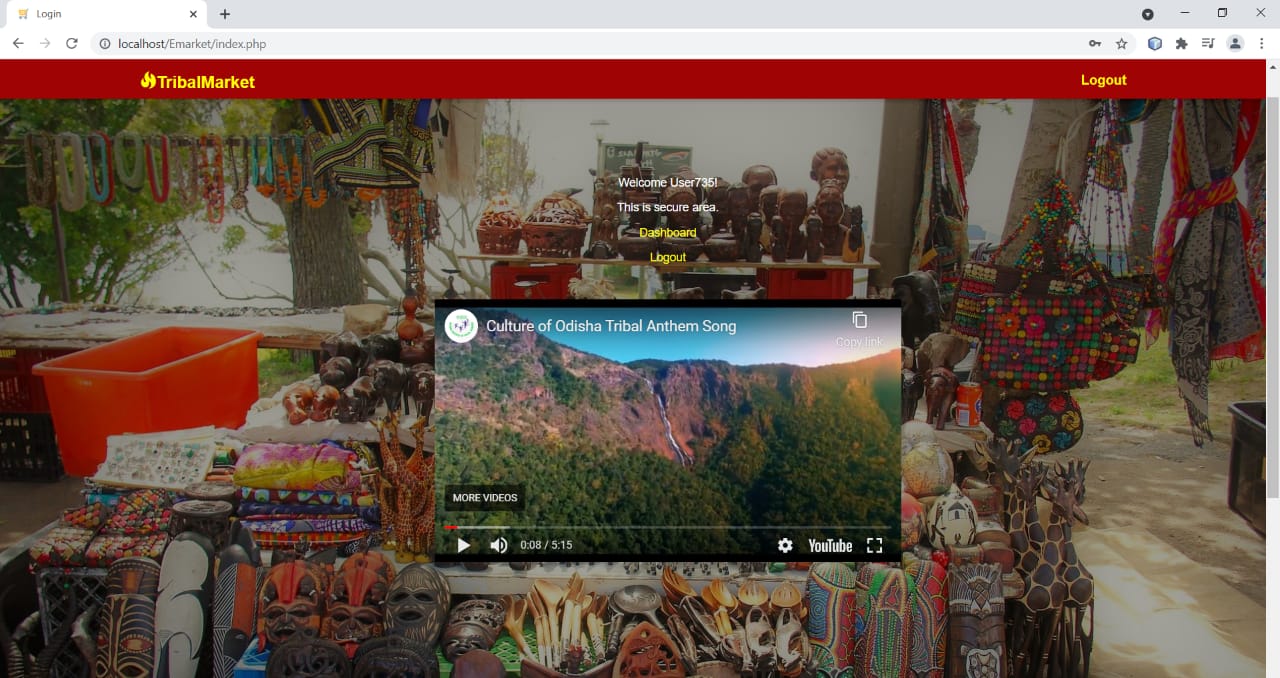Open the Extensions puzzle menu
1280x678 pixels.
[x=1181, y=43]
